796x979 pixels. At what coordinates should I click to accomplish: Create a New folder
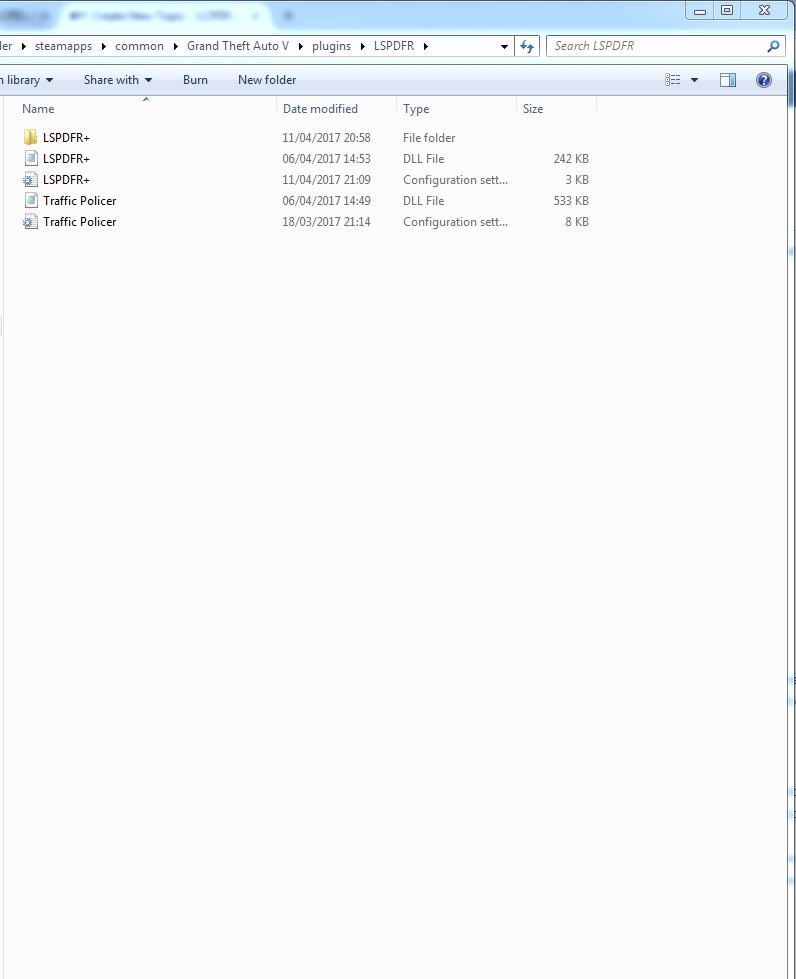[267, 80]
